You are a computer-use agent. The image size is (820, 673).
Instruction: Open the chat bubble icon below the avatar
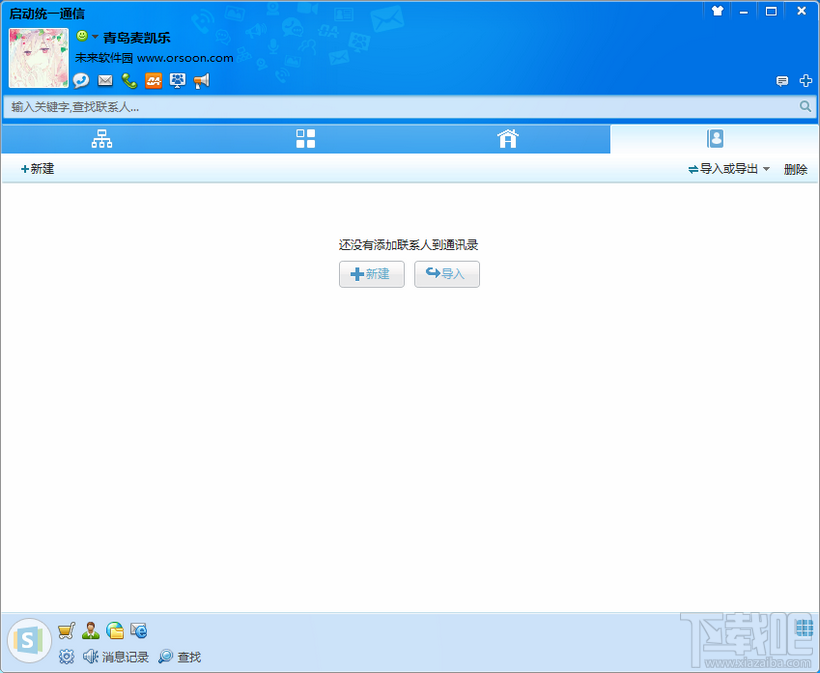point(80,81)
